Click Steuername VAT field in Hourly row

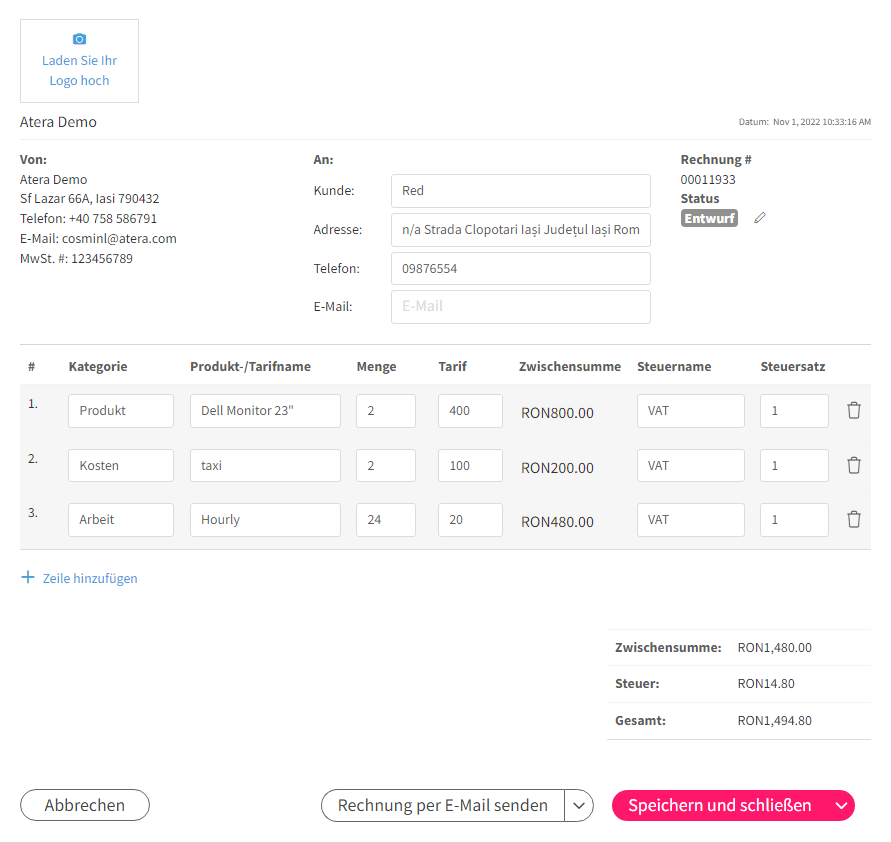pyautogui.click(x=690, y=520)
